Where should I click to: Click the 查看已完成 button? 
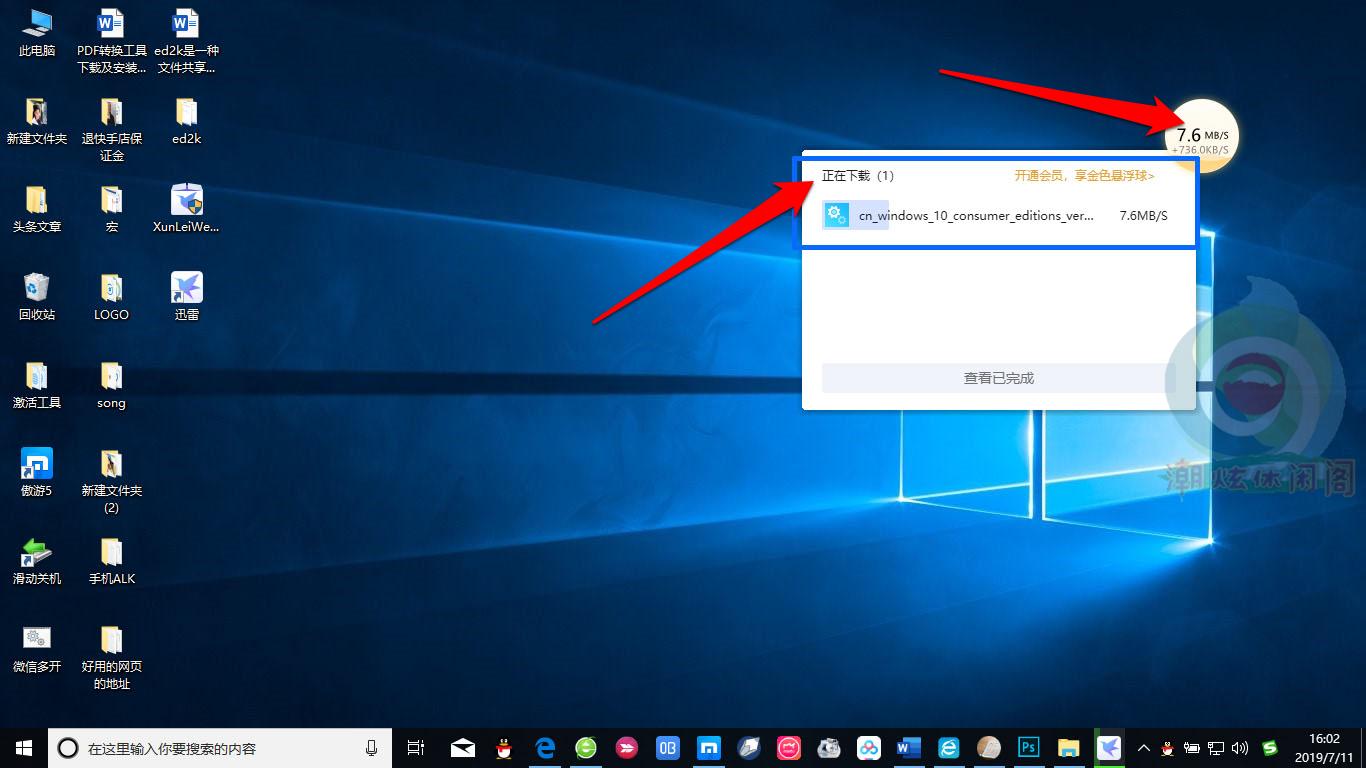pyautogui.click(x=998, y=378)
